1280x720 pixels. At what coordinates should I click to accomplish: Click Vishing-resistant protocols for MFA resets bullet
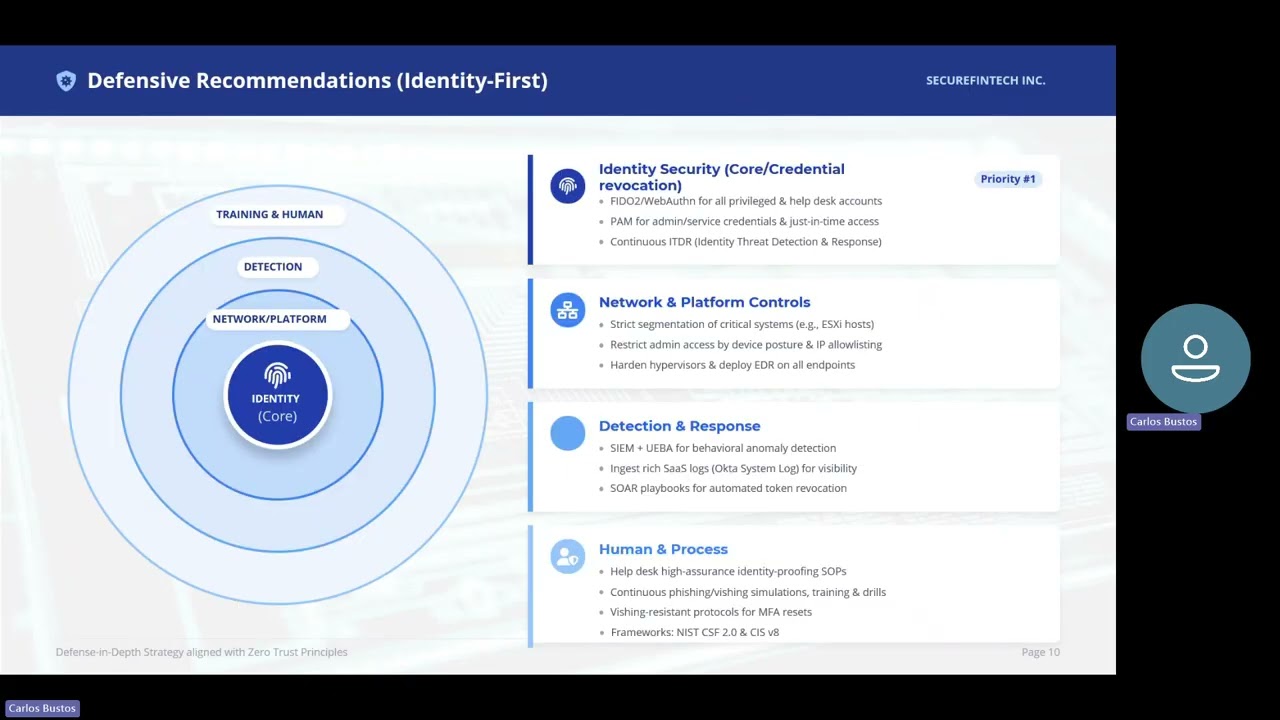[x=711, y=612]
